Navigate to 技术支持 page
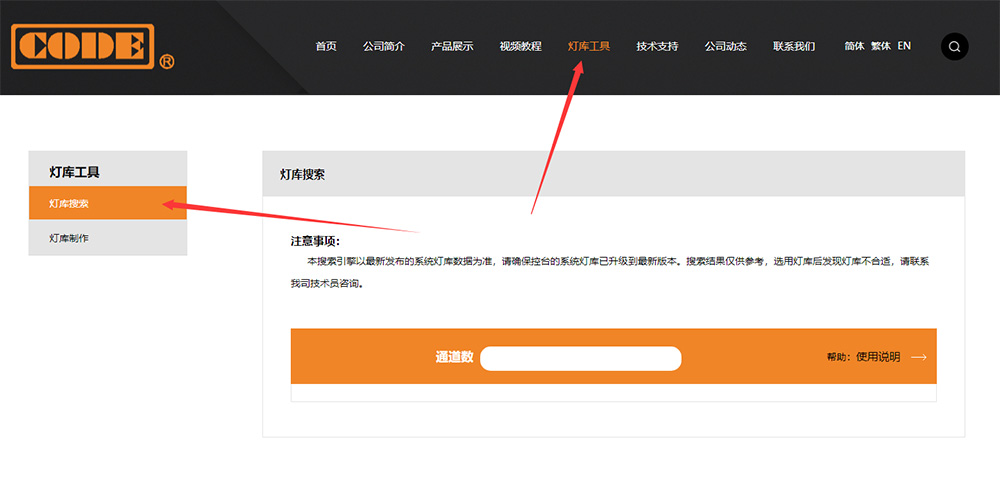 (x=657, y=47)
